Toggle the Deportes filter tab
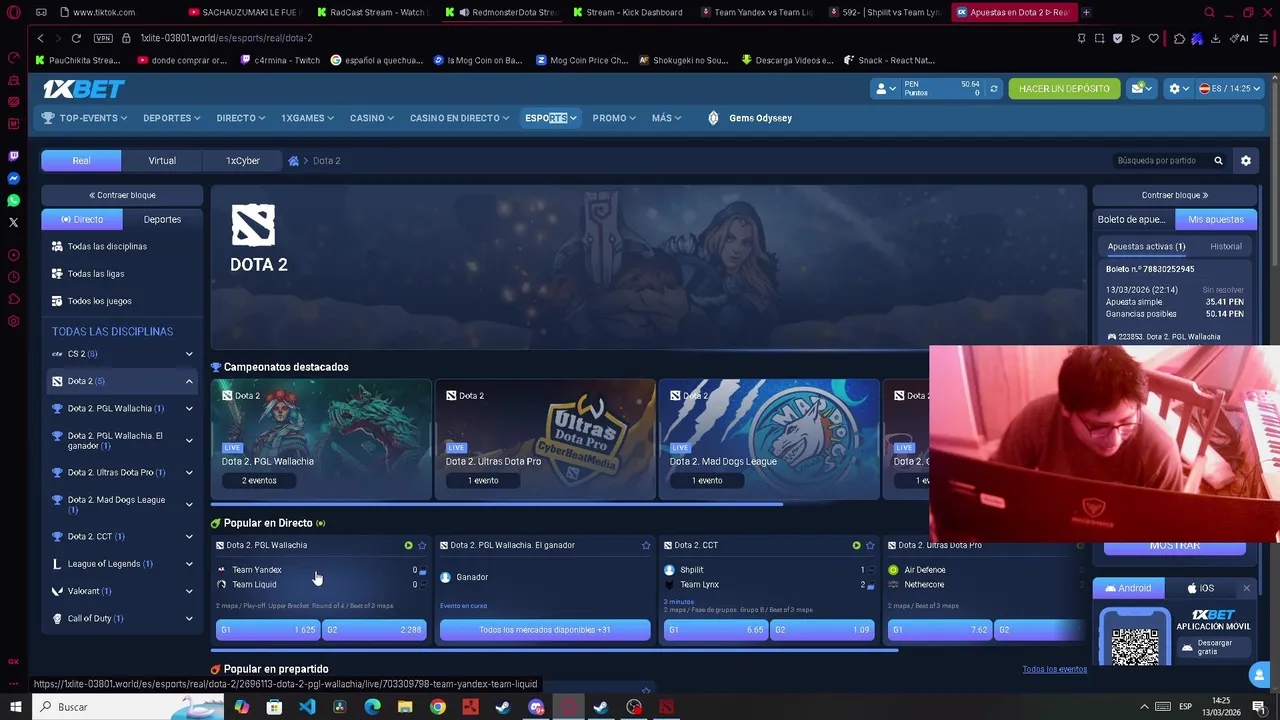Screen dimensions: 1280x720 tap(162, 219)
